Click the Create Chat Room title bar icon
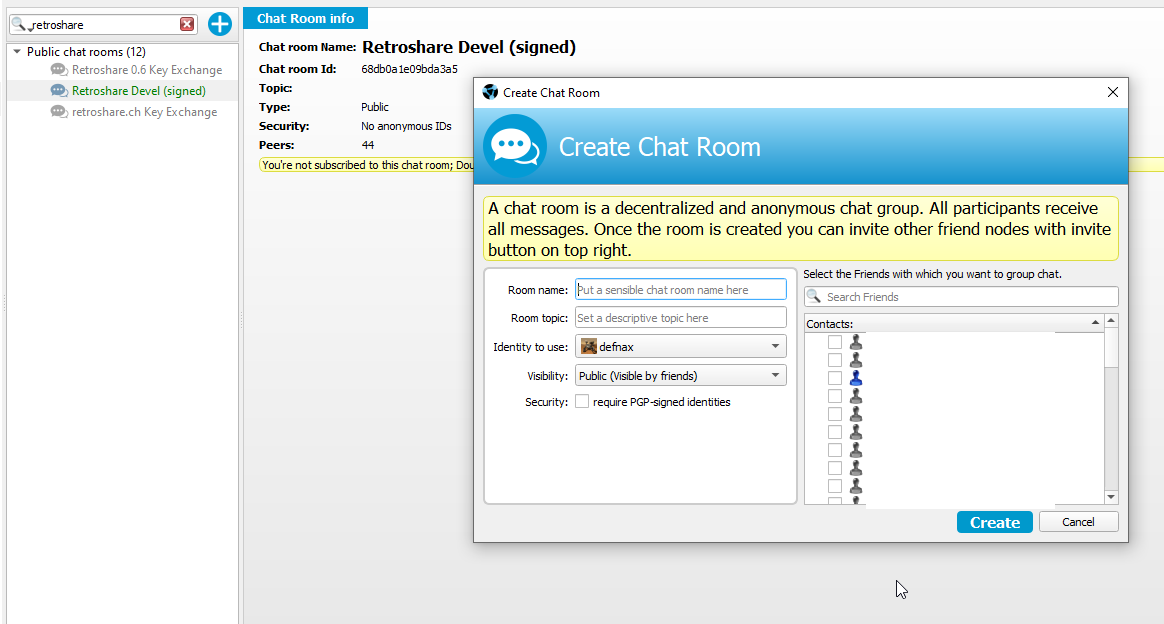 point(490,92)
